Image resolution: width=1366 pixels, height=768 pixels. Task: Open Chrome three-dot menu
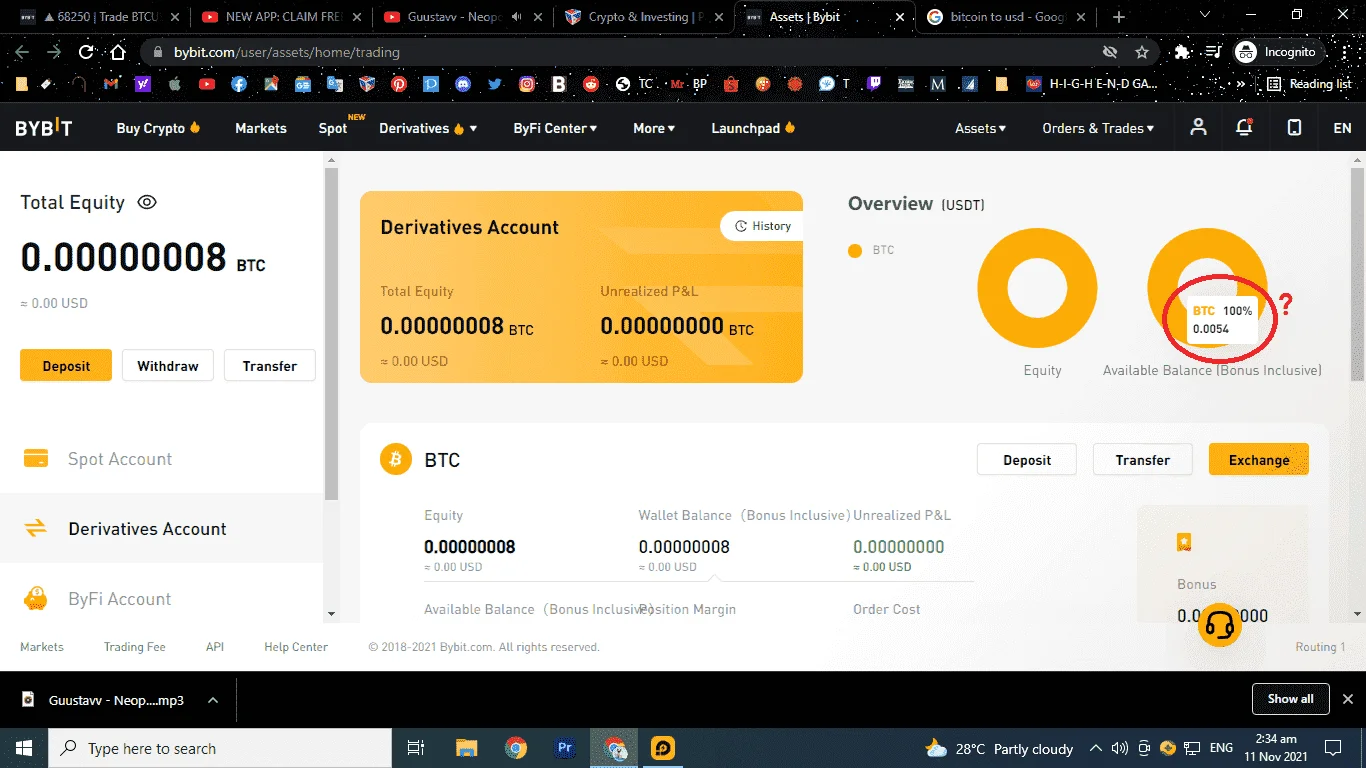[x=1344, y=52]
